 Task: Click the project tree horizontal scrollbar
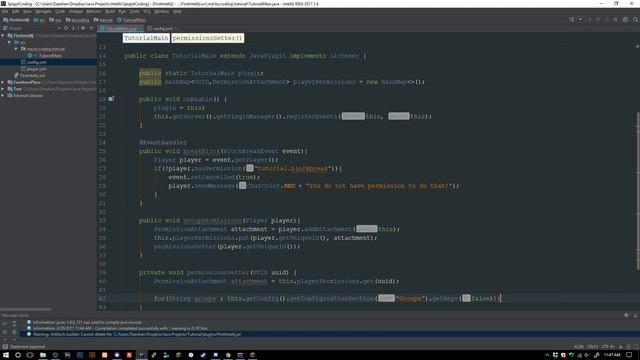click(x=26, y=309)
